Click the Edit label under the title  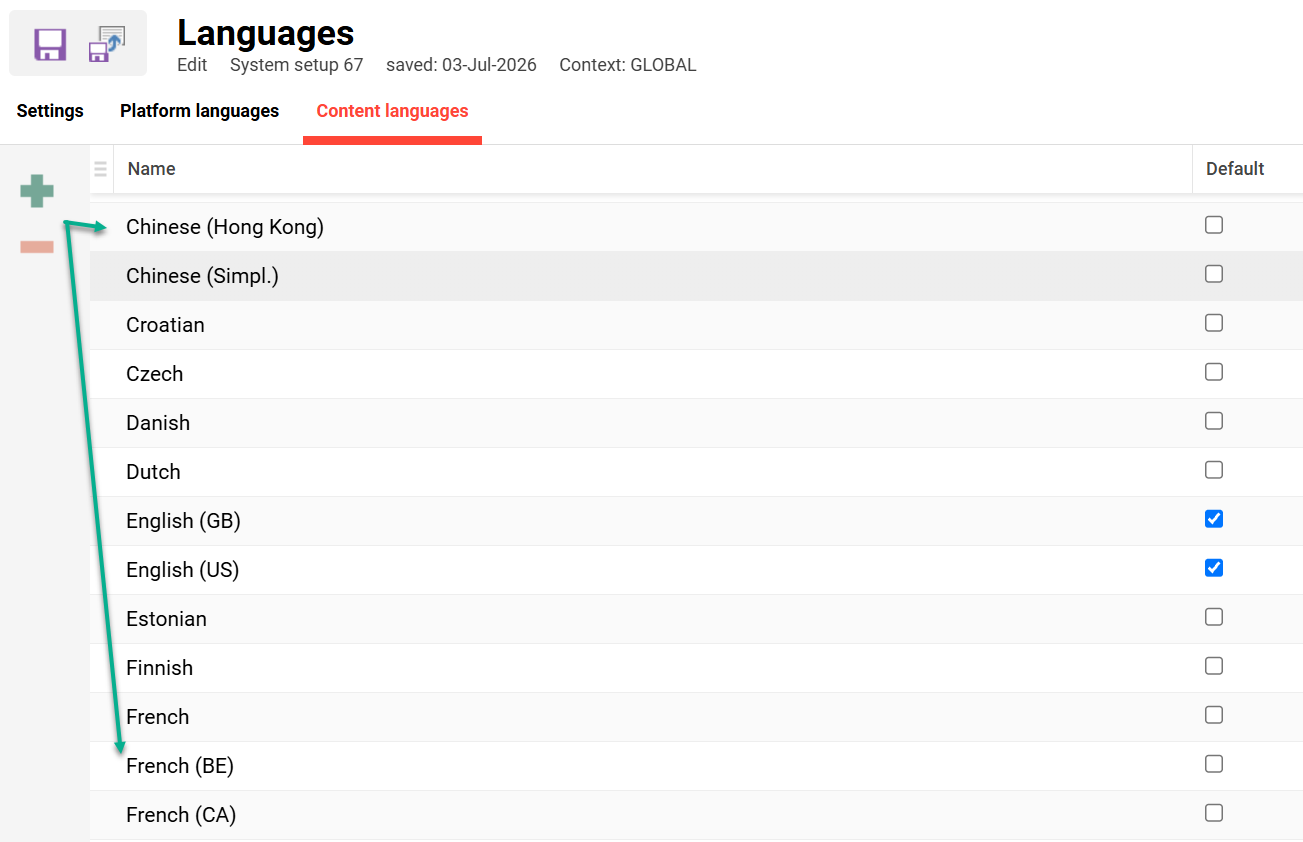[x=192, y=65]
